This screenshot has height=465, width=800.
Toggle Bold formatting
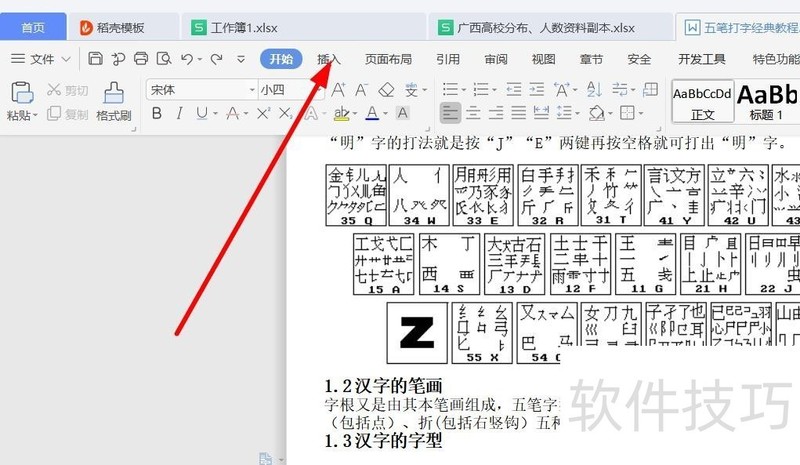[x=157, y=113]
